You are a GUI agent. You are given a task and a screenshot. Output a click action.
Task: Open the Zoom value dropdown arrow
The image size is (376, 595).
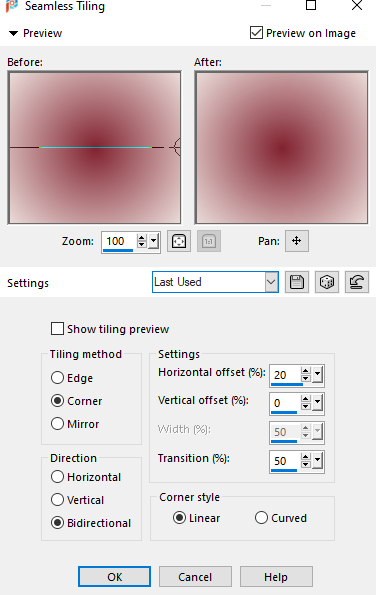click(154, 241)
